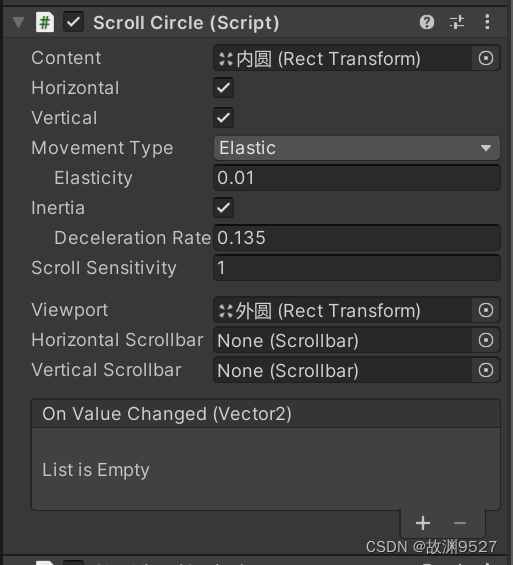Open object picker for Vertical Scrollbar
Viewport: 513px width, 565px height.
[x=486, y=370]
